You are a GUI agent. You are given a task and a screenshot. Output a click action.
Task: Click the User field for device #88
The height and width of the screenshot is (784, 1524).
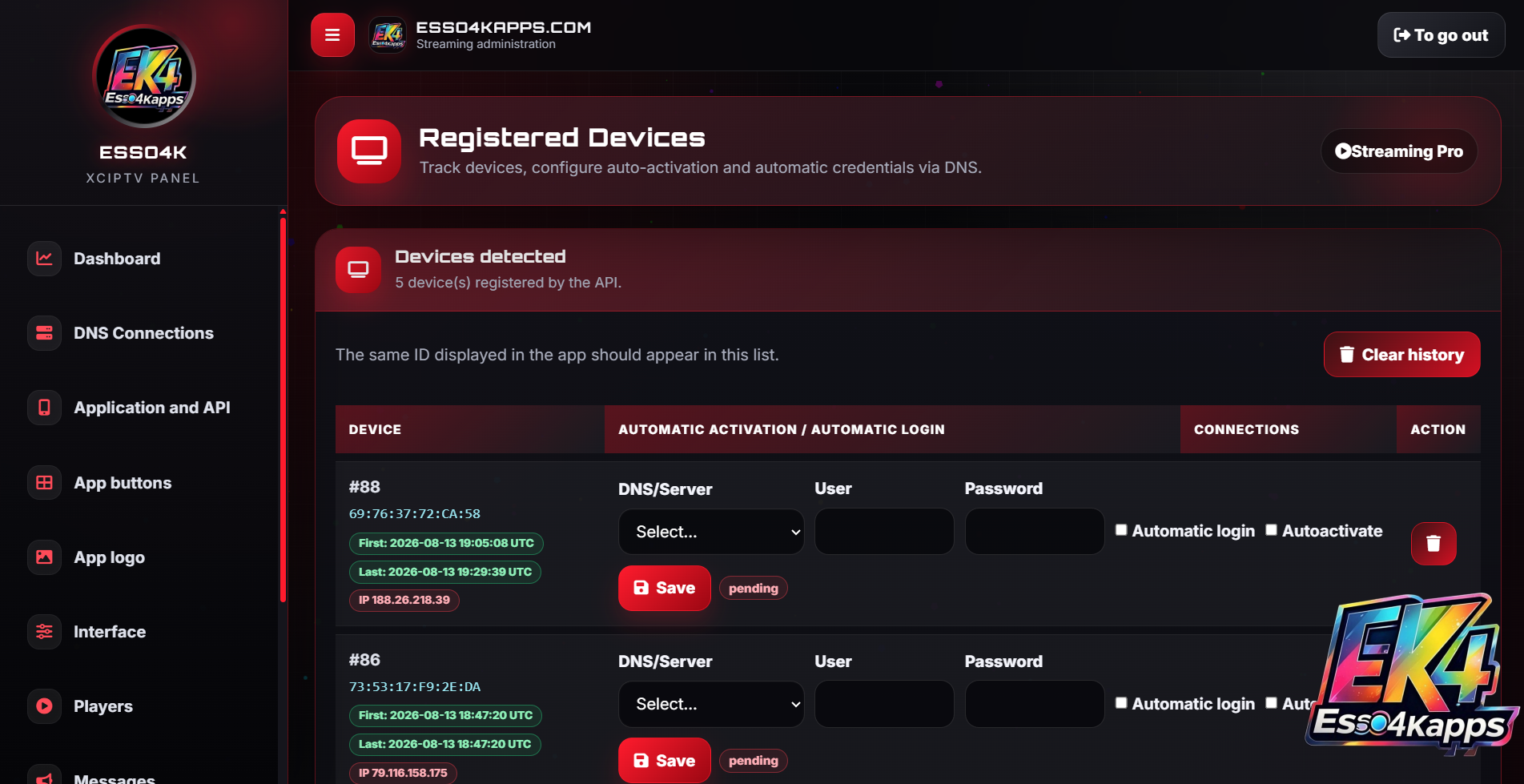click(x=884, y=532)
